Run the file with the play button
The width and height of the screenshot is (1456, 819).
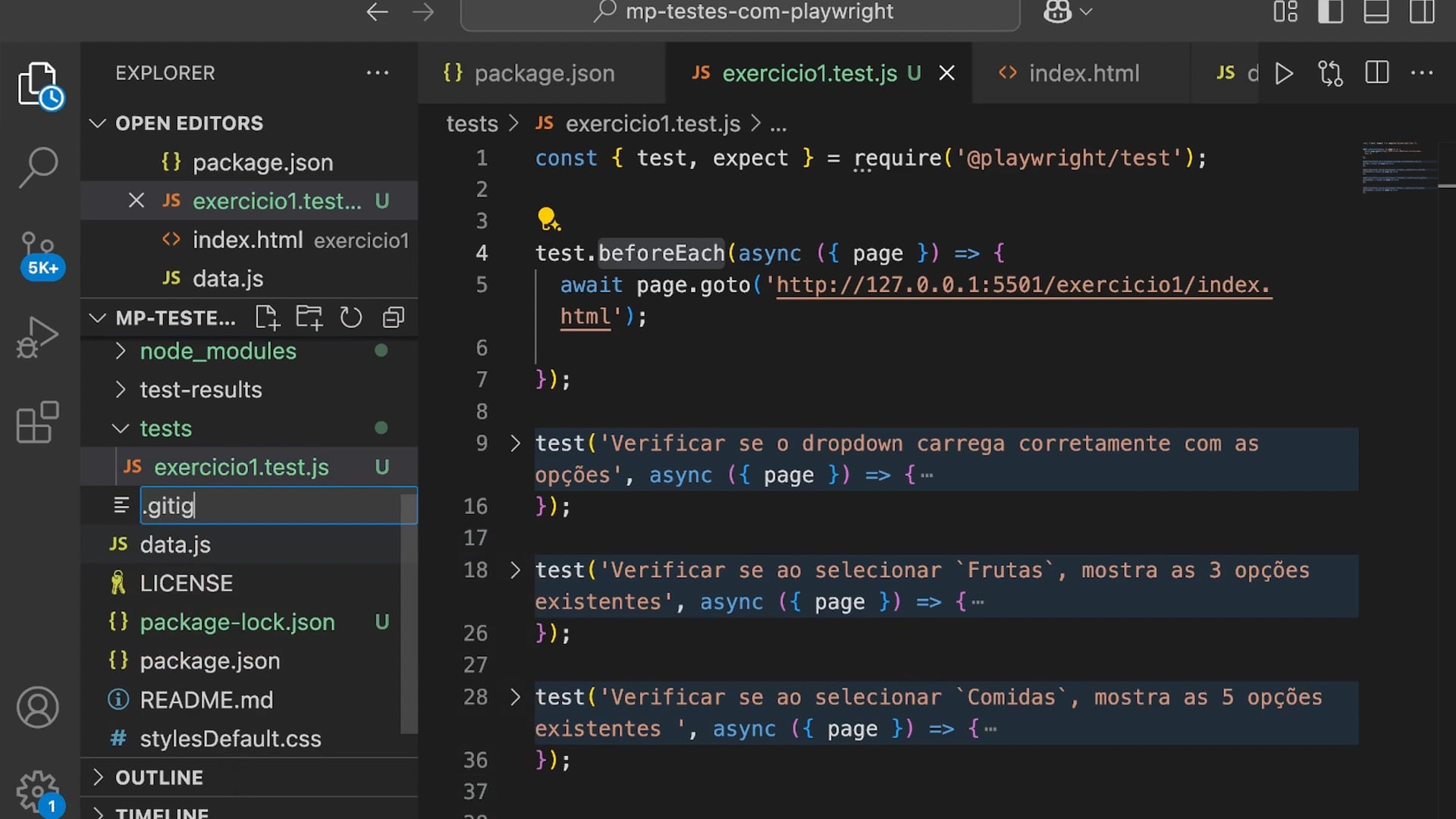point(1284,74)
